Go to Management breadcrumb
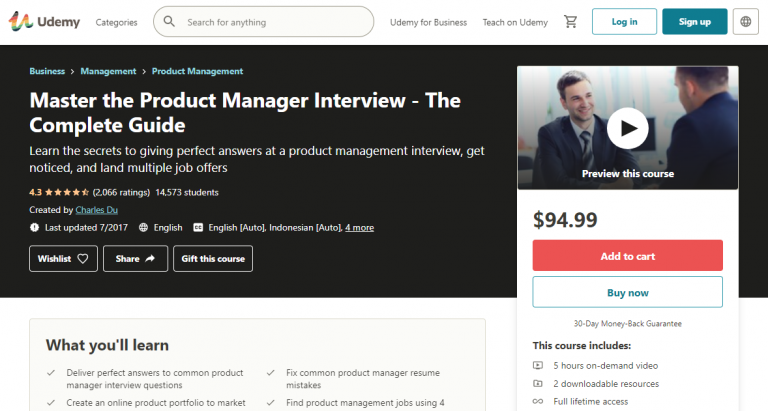 point(108,72)
